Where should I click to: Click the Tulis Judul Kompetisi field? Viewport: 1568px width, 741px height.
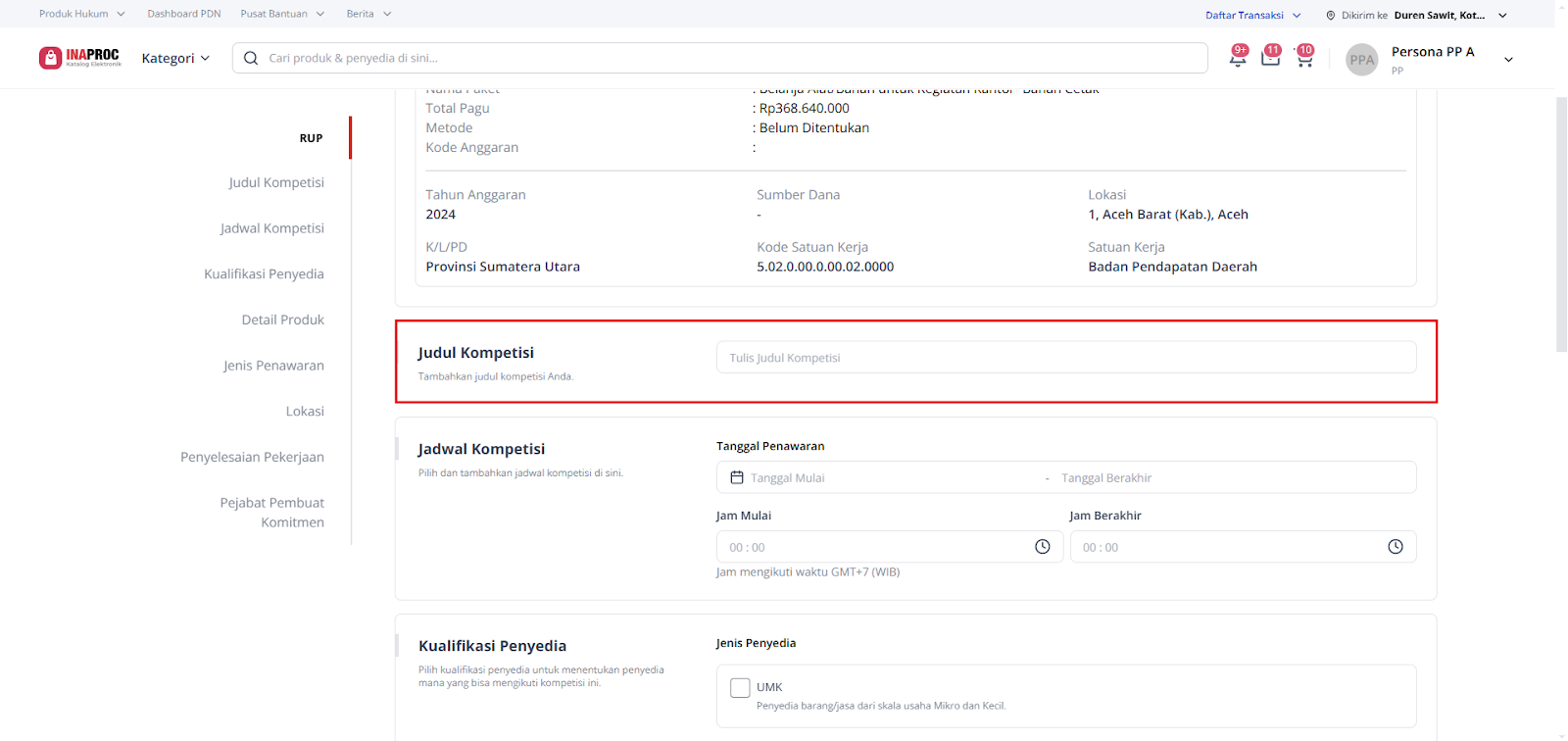click(1065, 358)
